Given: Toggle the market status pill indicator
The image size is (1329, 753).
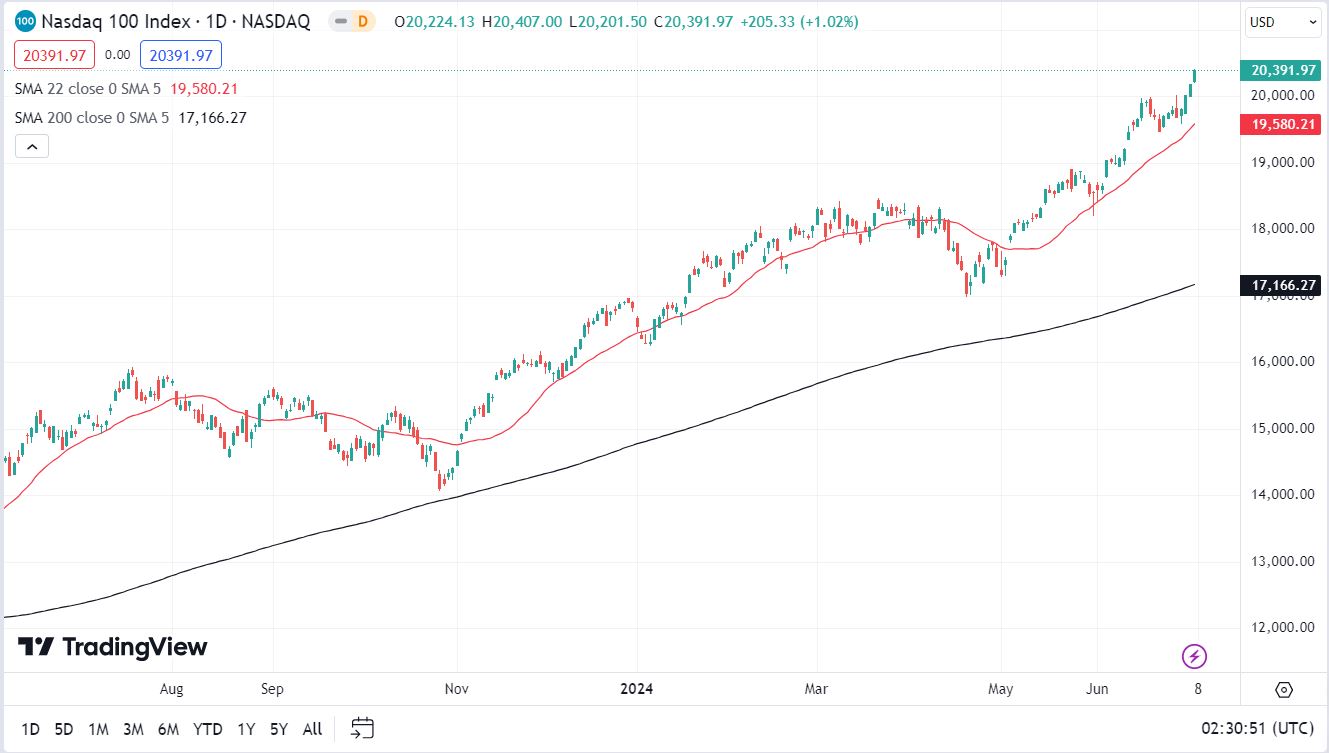Looking at the screenshot, I should pyautogui.click(x=341, y=21).
